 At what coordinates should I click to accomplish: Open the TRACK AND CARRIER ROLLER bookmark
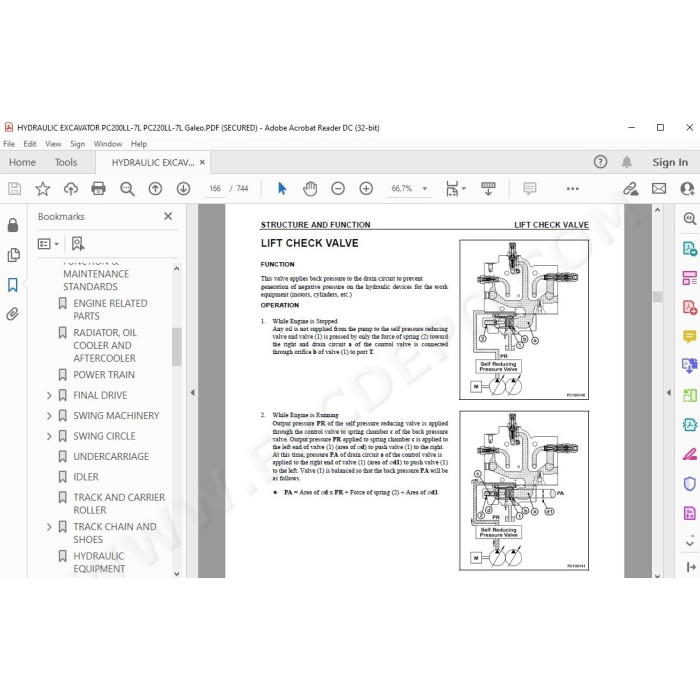(119, 504)
